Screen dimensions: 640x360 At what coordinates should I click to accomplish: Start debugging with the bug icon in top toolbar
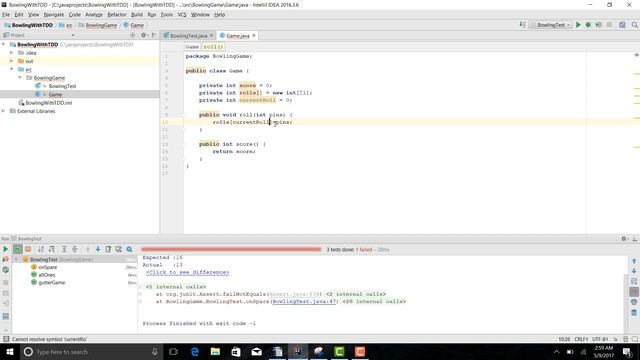click(x=588, y=25)
